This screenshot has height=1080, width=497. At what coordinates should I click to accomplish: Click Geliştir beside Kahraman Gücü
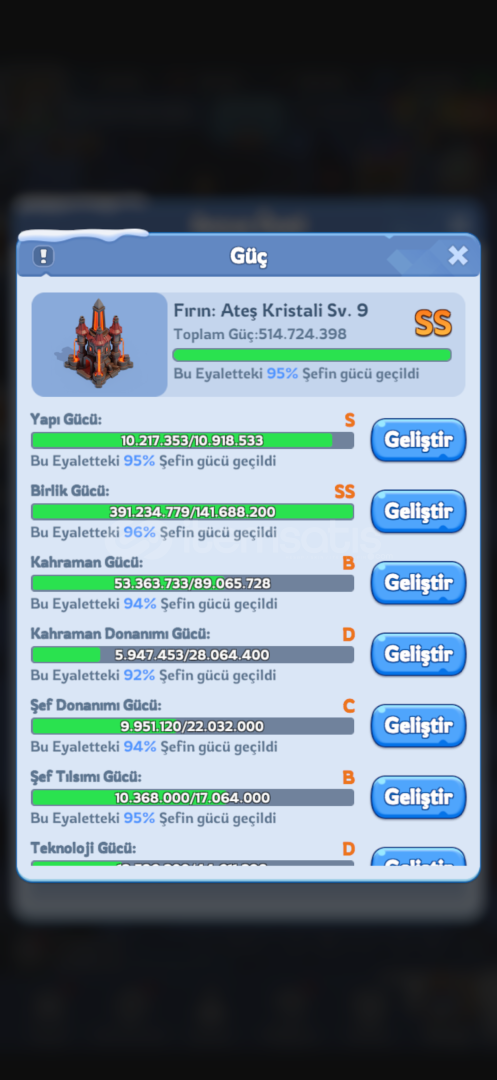point(419,583)
